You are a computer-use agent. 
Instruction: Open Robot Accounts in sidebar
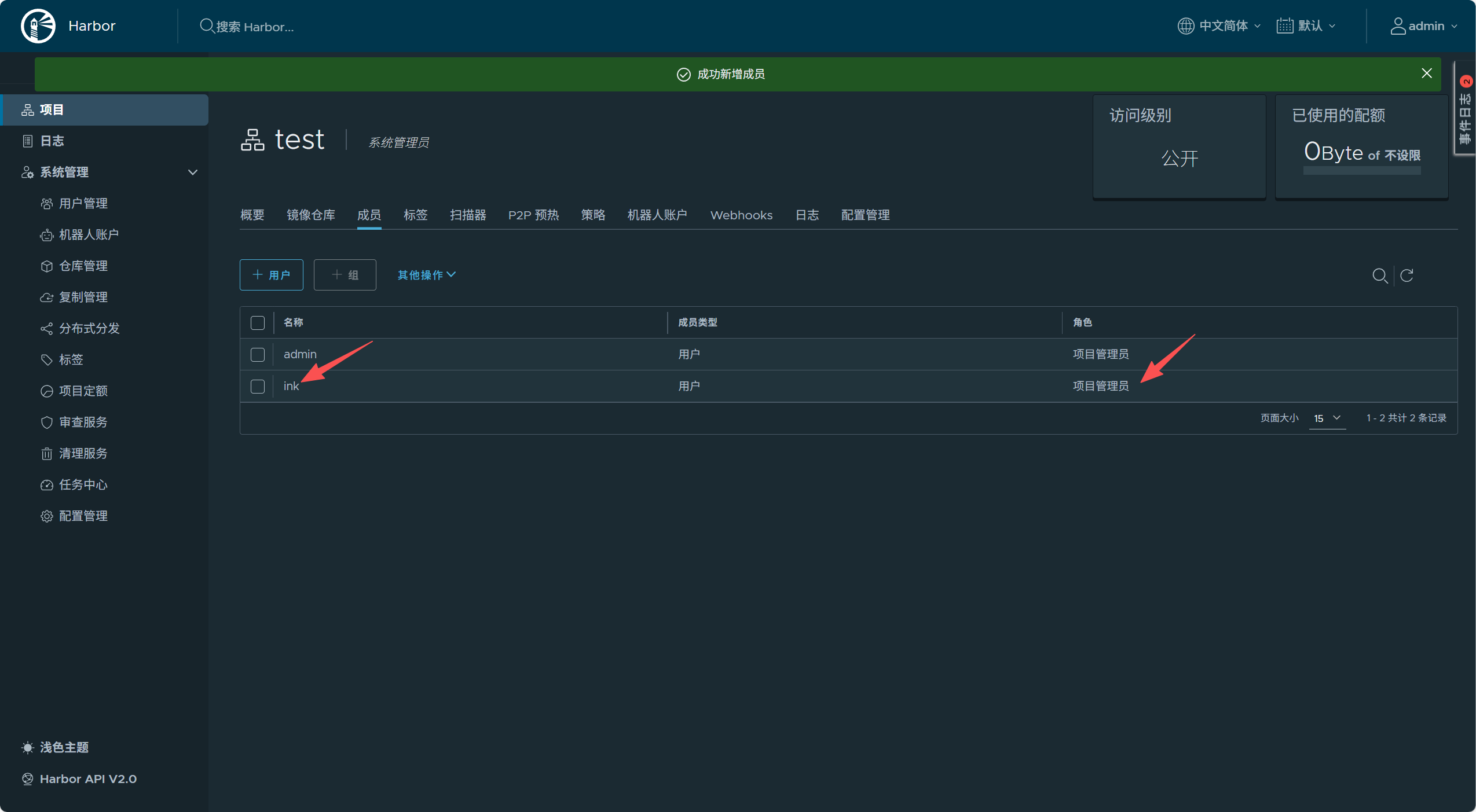pyautogui.click(x=88, y=234)
